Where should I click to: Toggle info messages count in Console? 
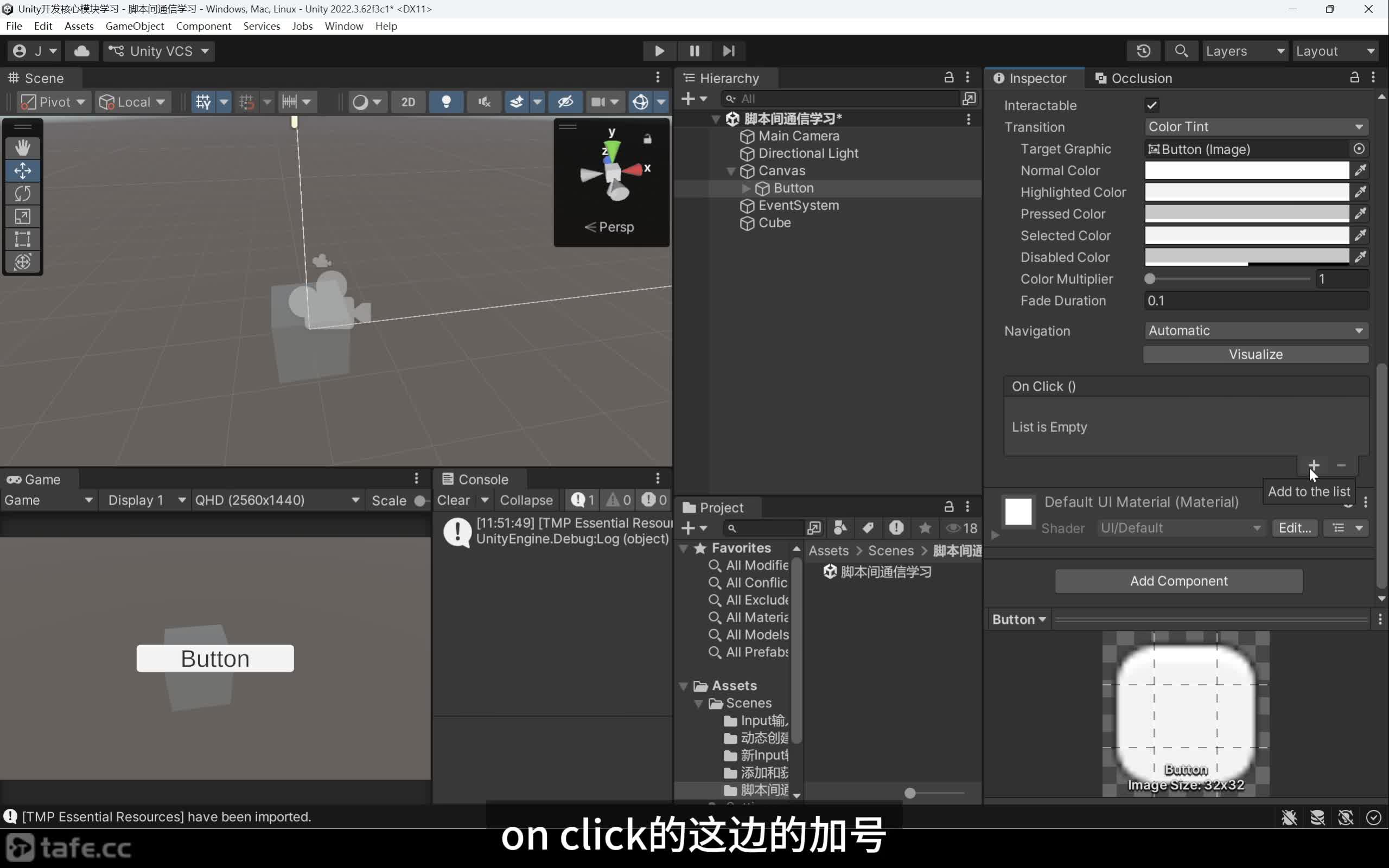click(x=583, y=500)
